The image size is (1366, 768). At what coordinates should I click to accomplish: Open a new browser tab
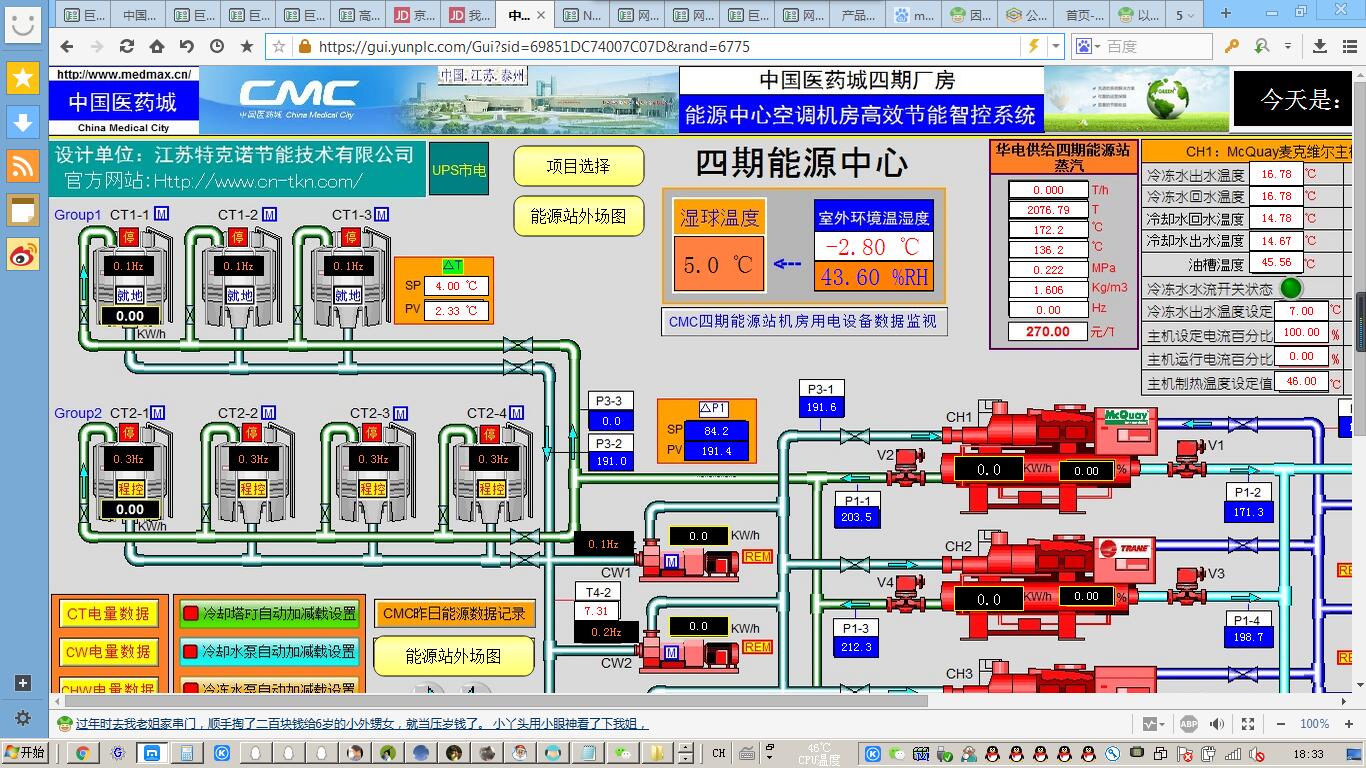(1226, 14)
